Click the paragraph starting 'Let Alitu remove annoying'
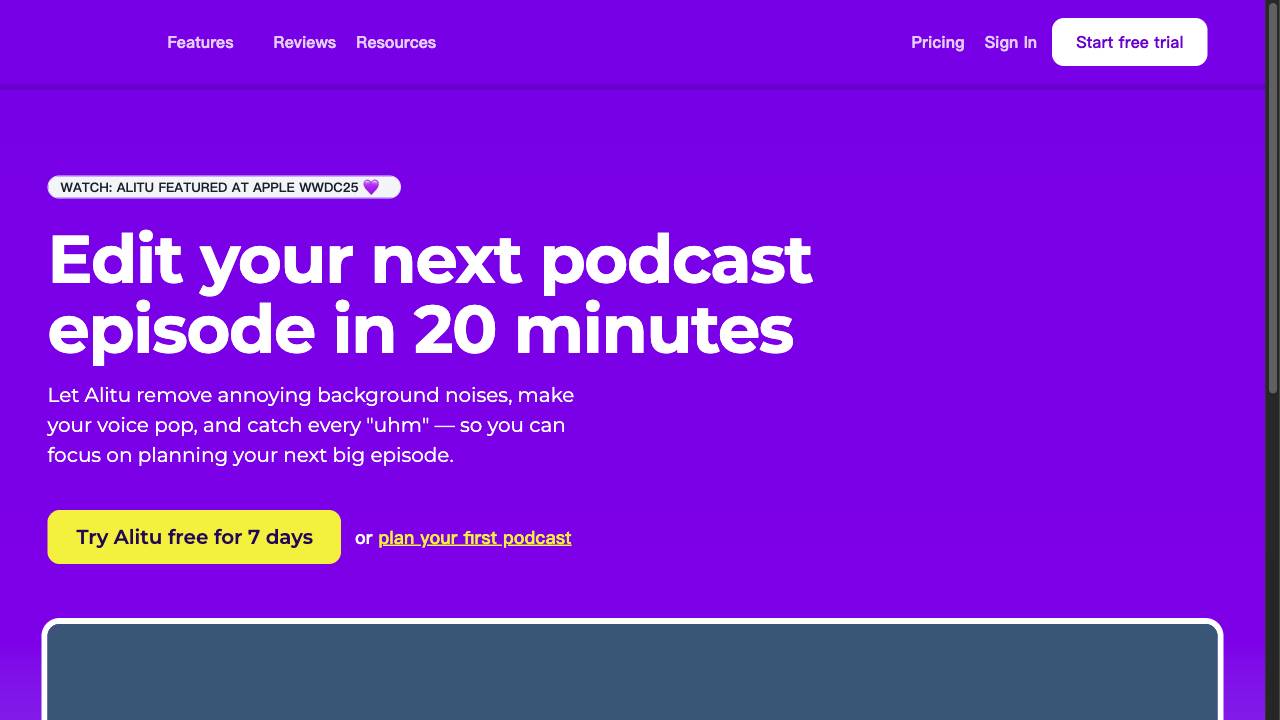This screenshot has height=720, width=1280. 311,425
